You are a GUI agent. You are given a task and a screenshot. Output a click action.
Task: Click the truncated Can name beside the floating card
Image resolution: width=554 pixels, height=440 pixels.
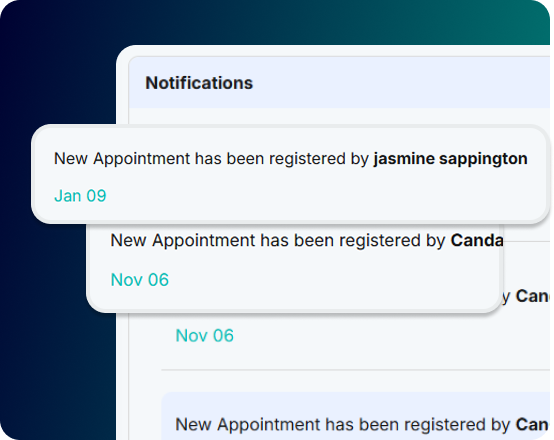click(532, 296)
